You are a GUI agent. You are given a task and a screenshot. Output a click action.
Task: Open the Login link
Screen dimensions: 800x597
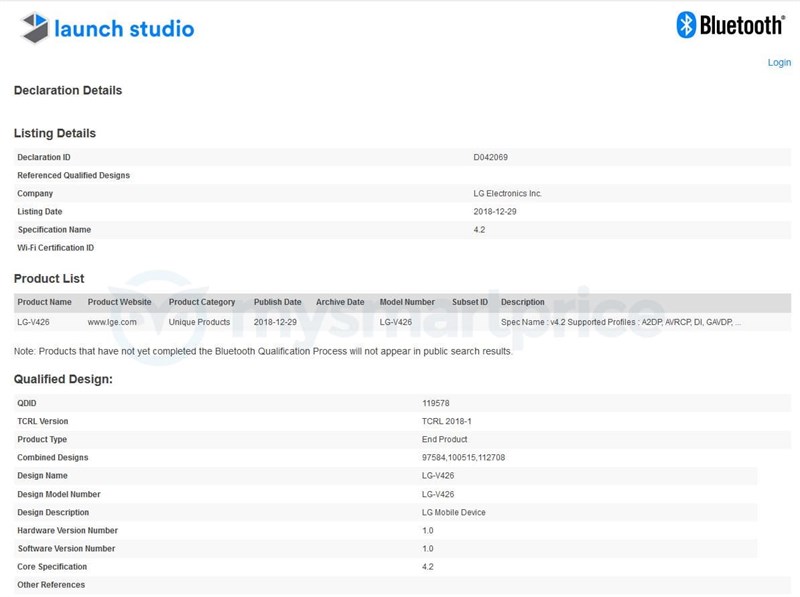[779, 62]
